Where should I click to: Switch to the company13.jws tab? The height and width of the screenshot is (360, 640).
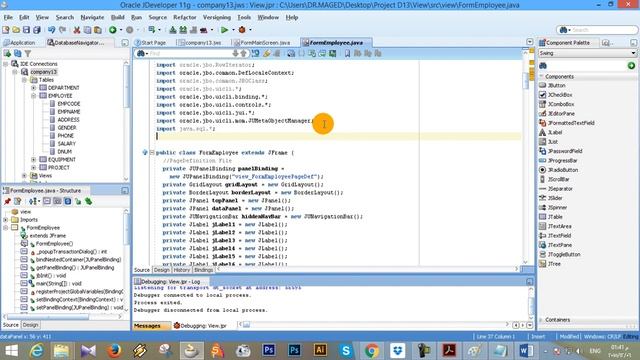tap(200, 42)
